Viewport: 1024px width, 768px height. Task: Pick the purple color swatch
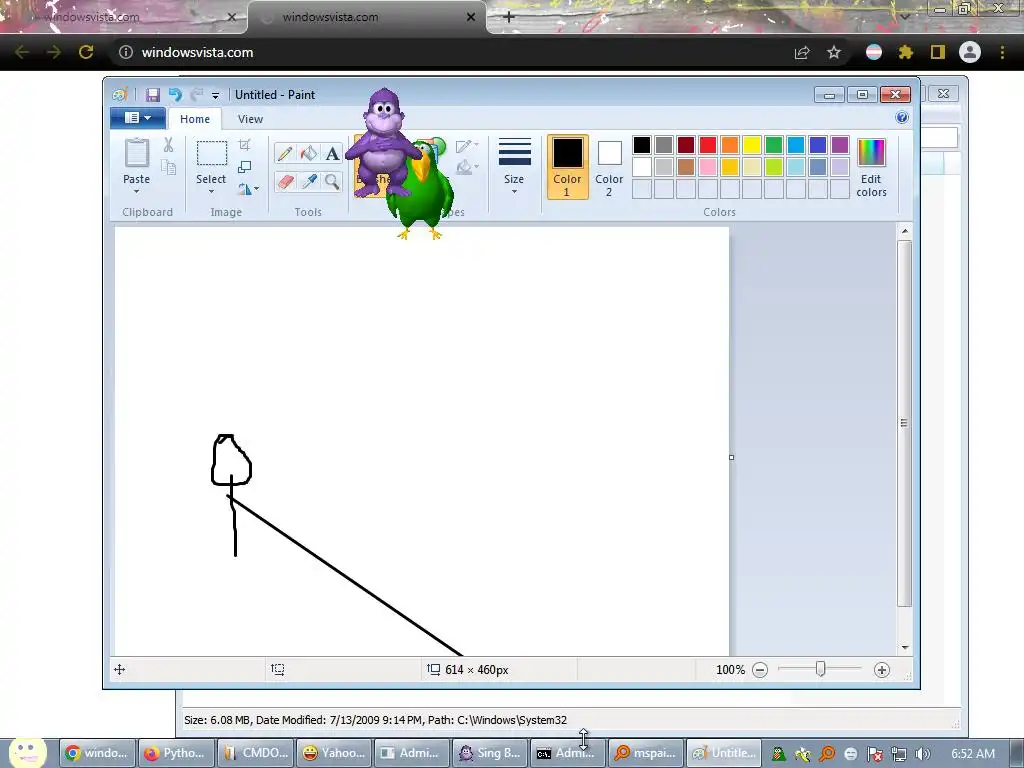point(840,145)
